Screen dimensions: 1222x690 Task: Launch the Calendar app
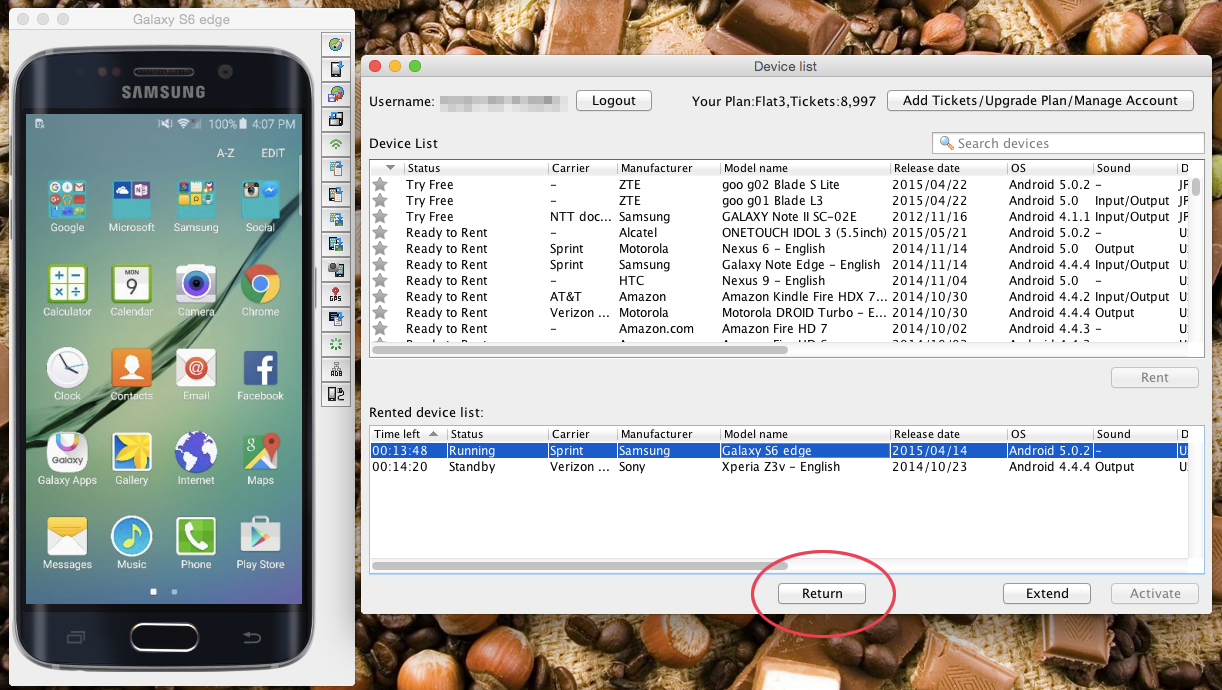click(x=132, y=290)
